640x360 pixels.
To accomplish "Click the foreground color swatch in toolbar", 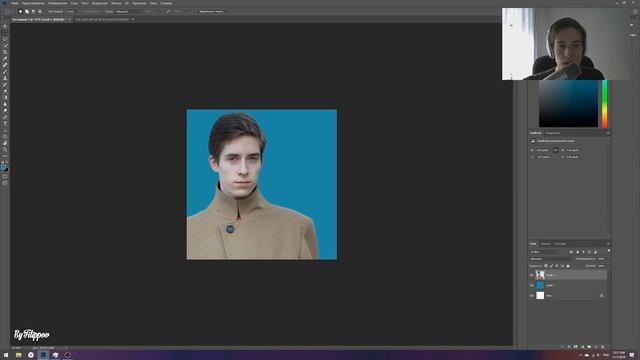I will 4,167.
